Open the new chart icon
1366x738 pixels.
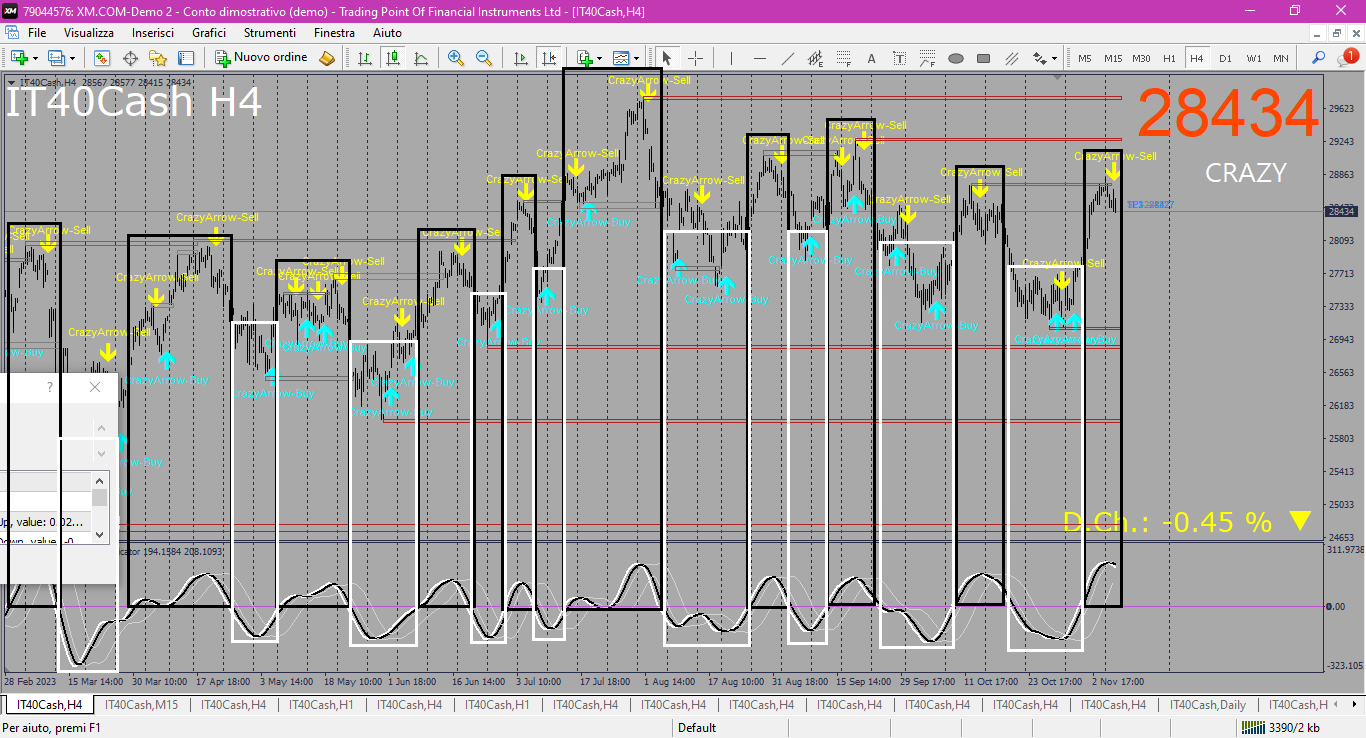[x=18, y=58]
